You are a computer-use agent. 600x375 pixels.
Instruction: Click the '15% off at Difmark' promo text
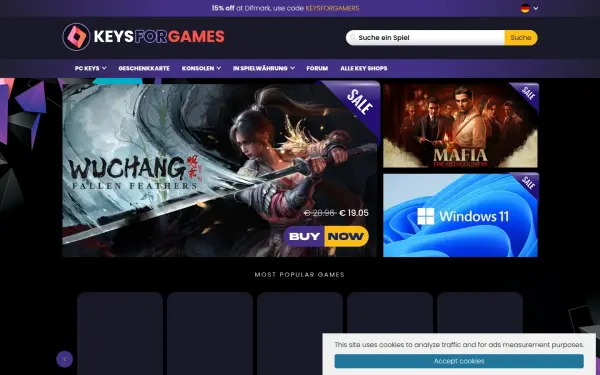[258, 8]
